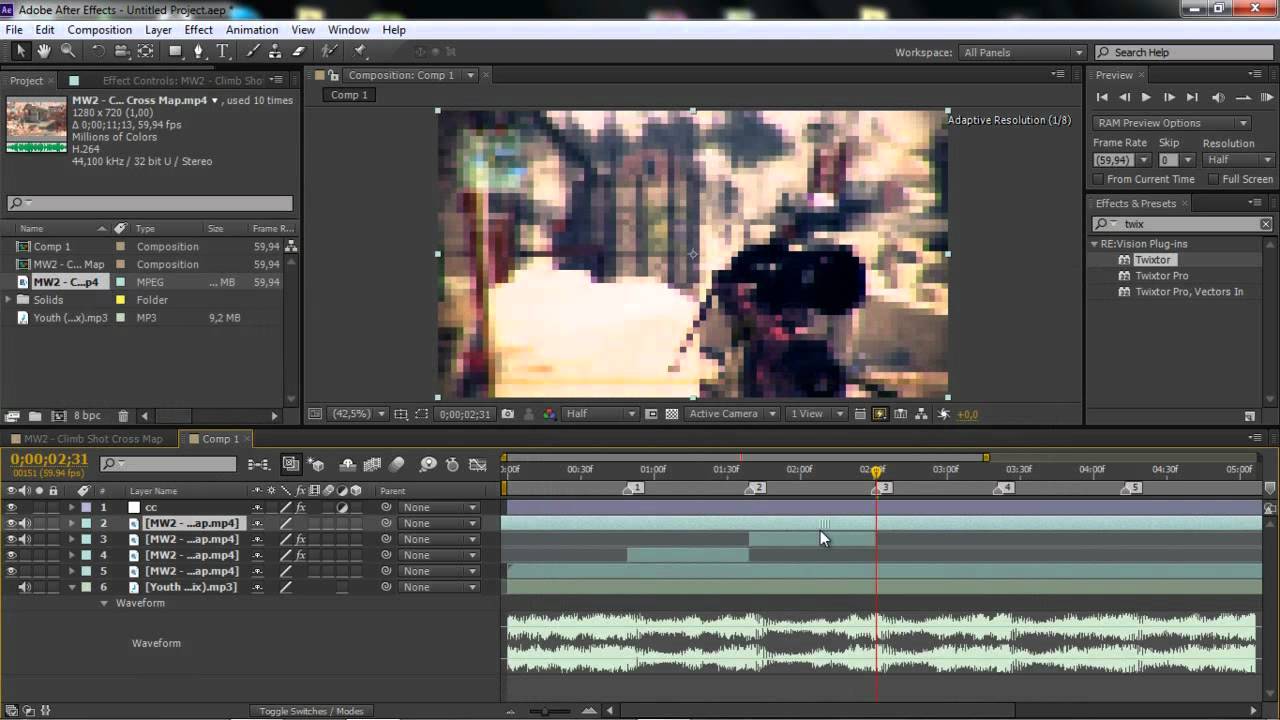Toggle the transparency grid in viewer
This screenshot has height=720, width=1280.
[672, 414]
